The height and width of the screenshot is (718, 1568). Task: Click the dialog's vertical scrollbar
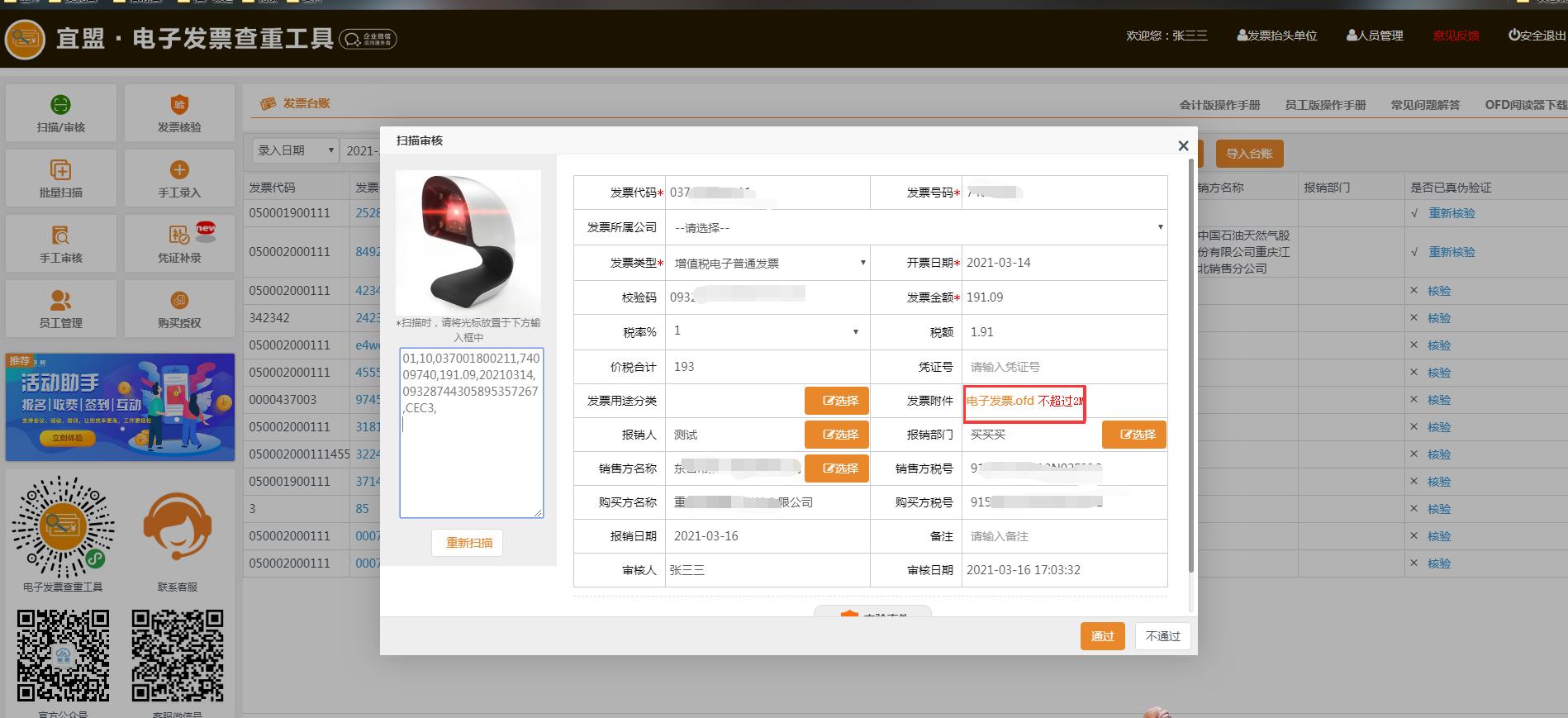(x=1190, y=364)
